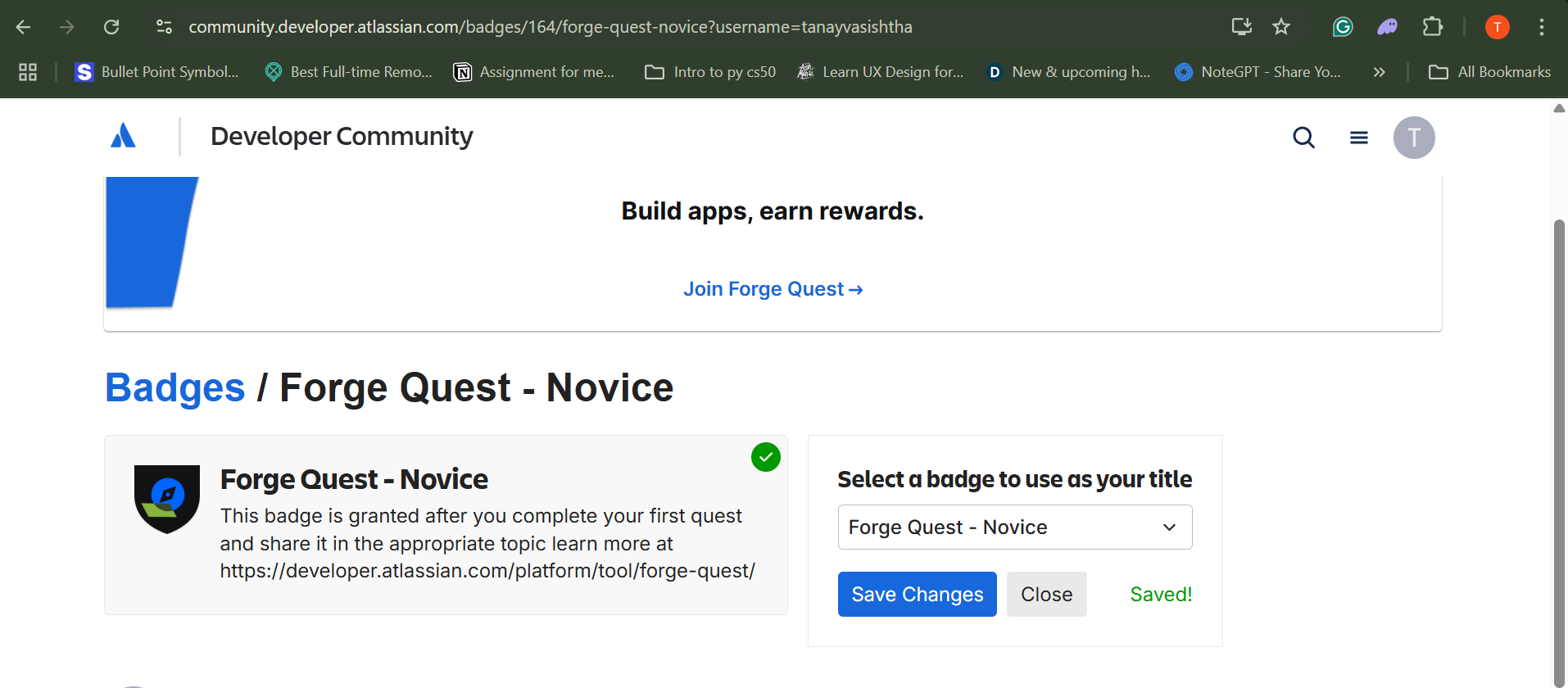
Task: Click Badges breadcrumb link
Action: click(175, 387)
